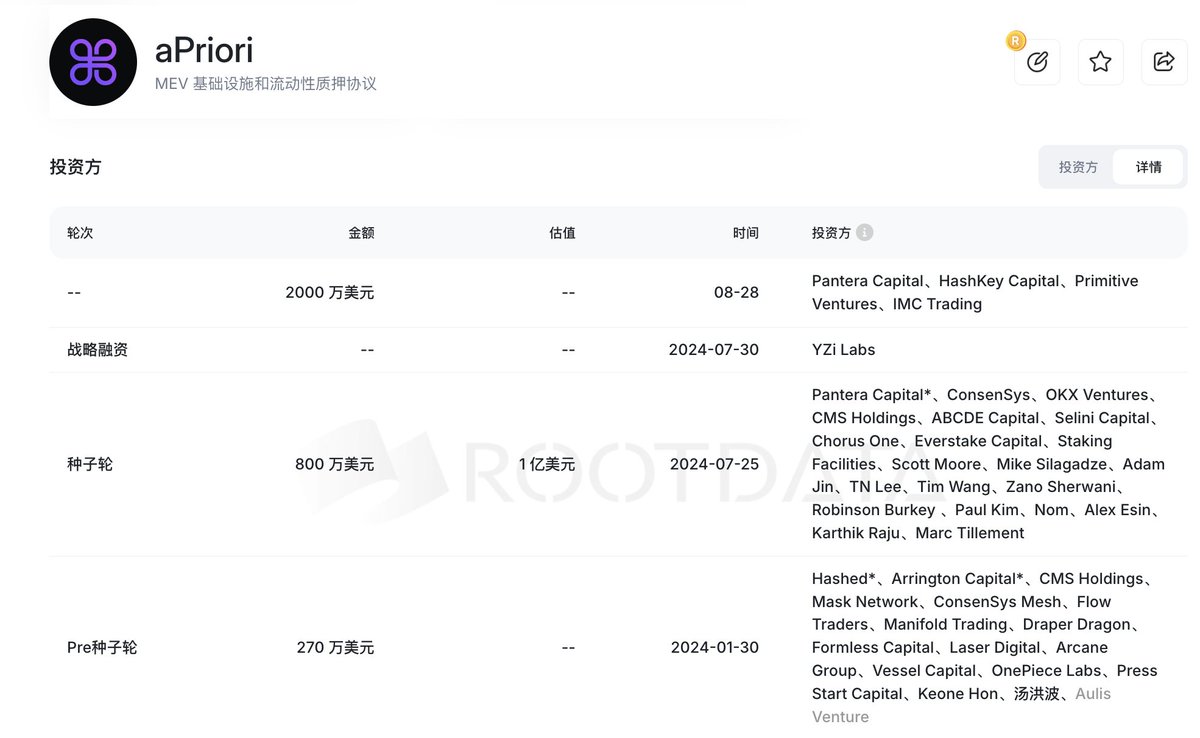Image resolution: width=1200 pixels, height=738 pixels.
Task: Open the OnePiece Labs investor link
Action: [1046, 671]
